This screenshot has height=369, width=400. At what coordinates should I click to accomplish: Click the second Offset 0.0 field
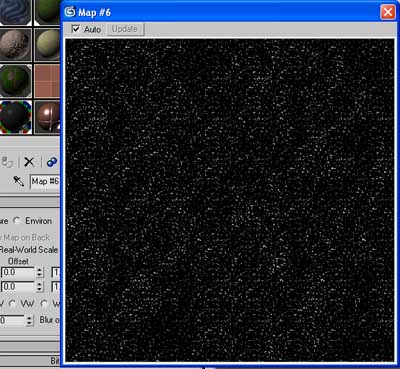tap(18, 287)
